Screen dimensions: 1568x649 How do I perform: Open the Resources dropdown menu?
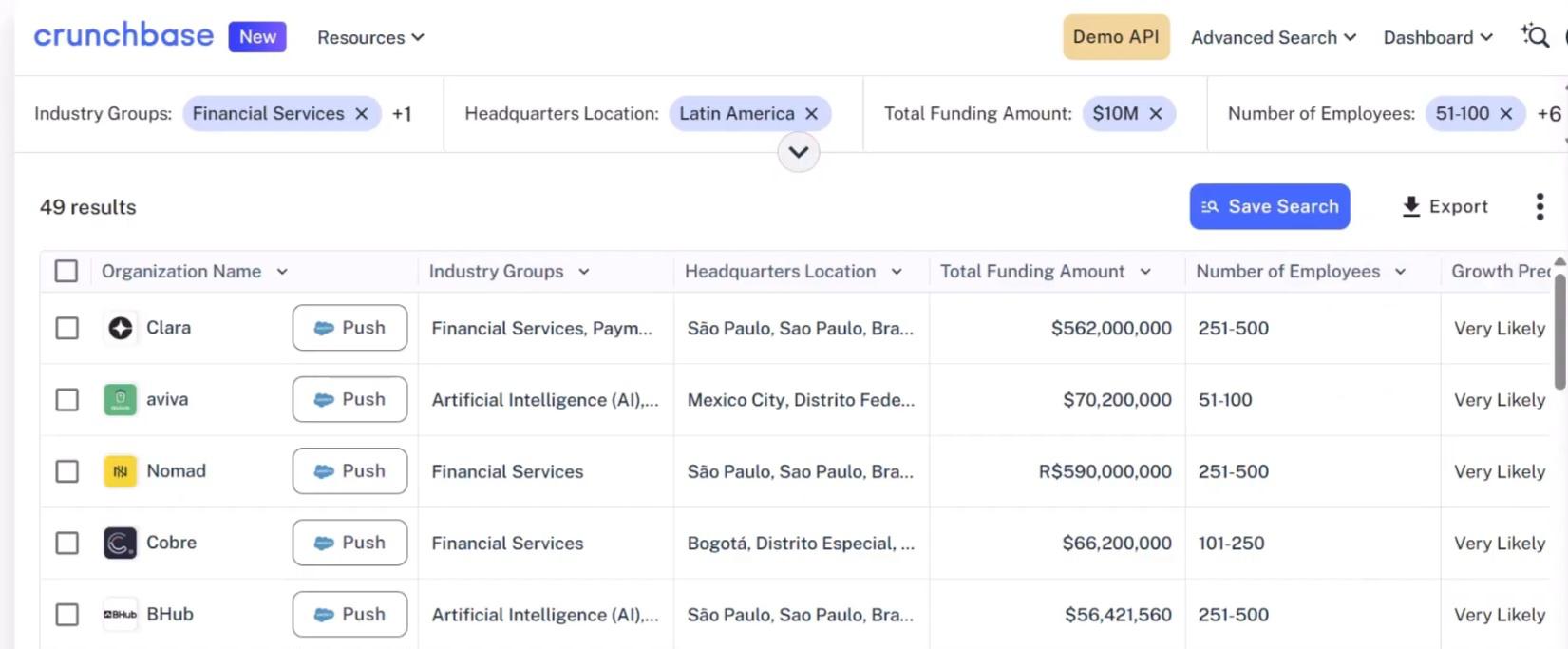click(x=370, y=37)
